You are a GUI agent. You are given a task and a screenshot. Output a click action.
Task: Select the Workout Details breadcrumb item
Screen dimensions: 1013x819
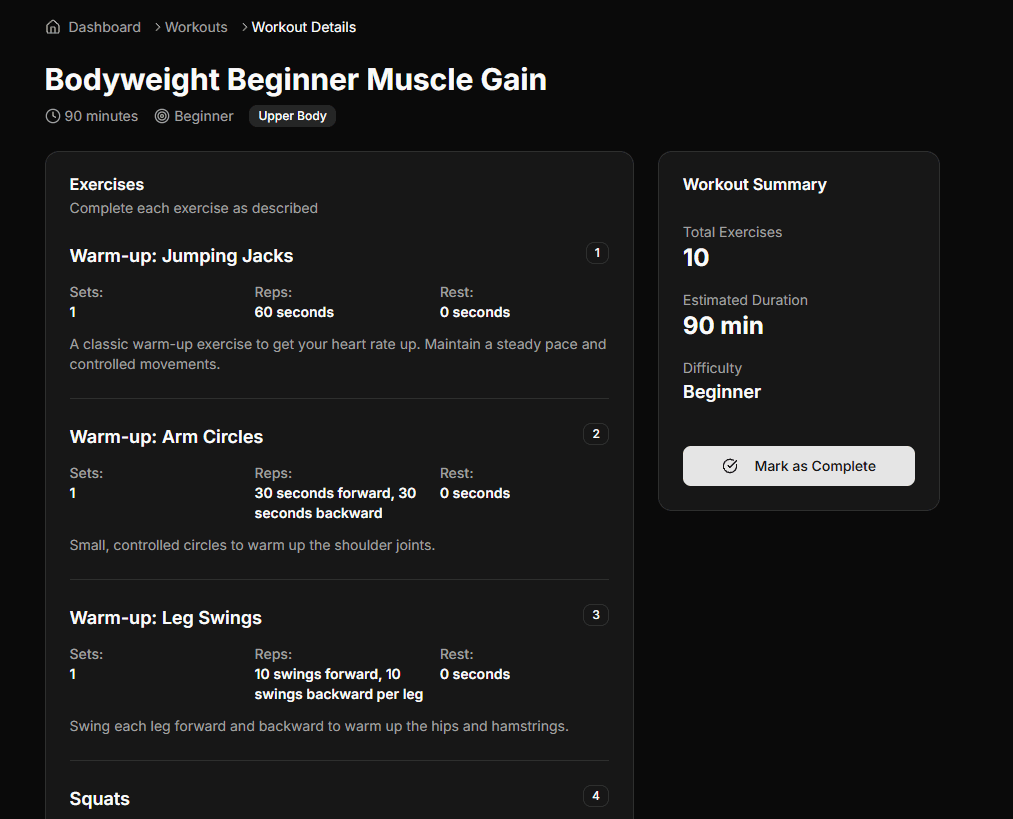[303, 27]
